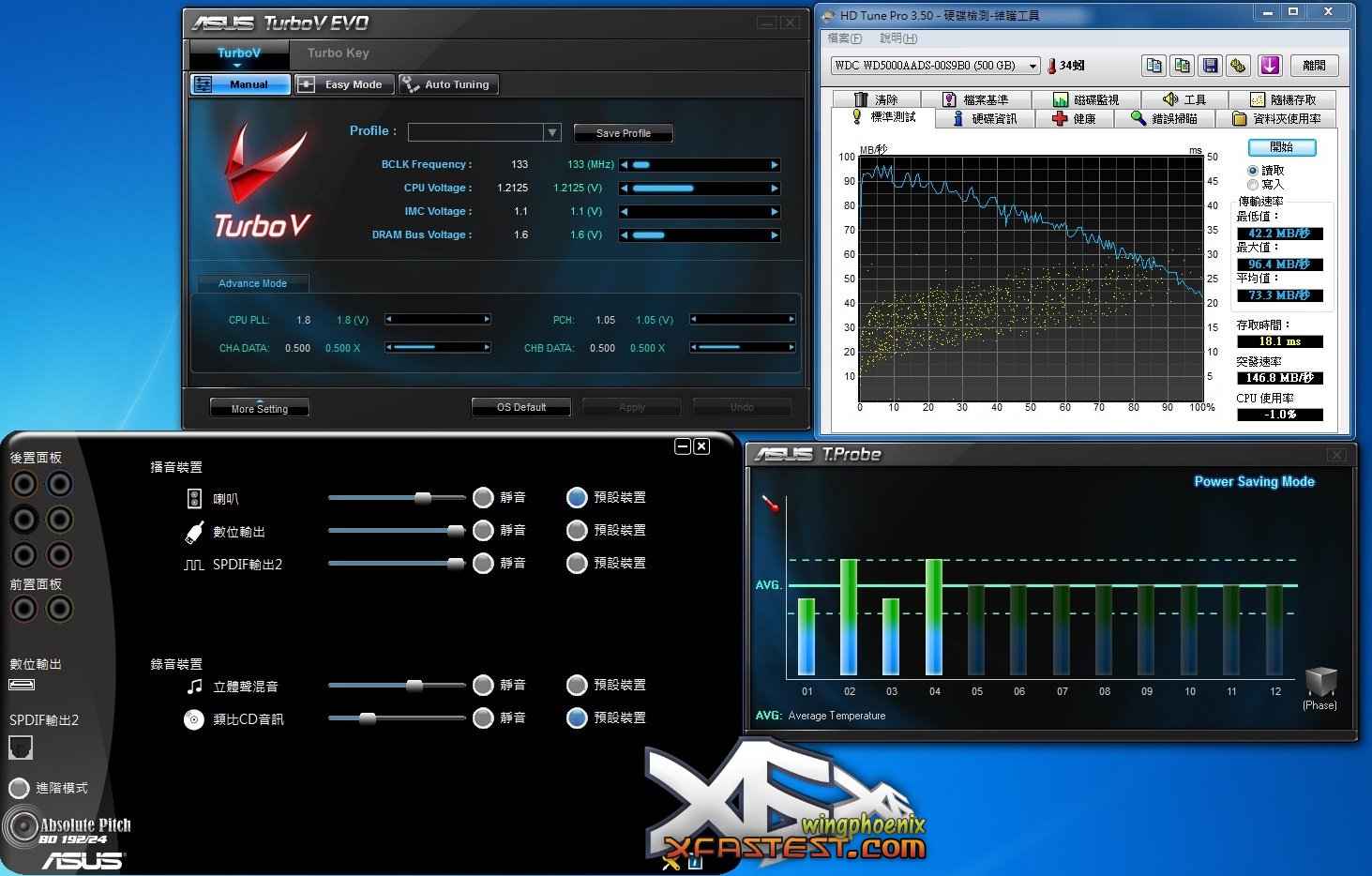Click the thermometer temperature icon in HD Tune
This screenshot has width=1372, height=876.
pyautogui.click(x=1052, y=66)
